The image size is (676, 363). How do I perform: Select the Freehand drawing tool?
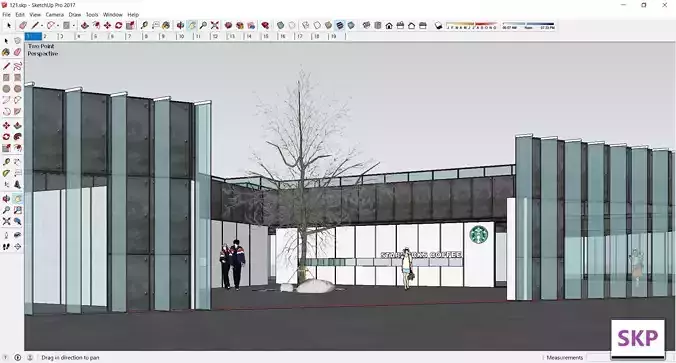coord(17,66)
